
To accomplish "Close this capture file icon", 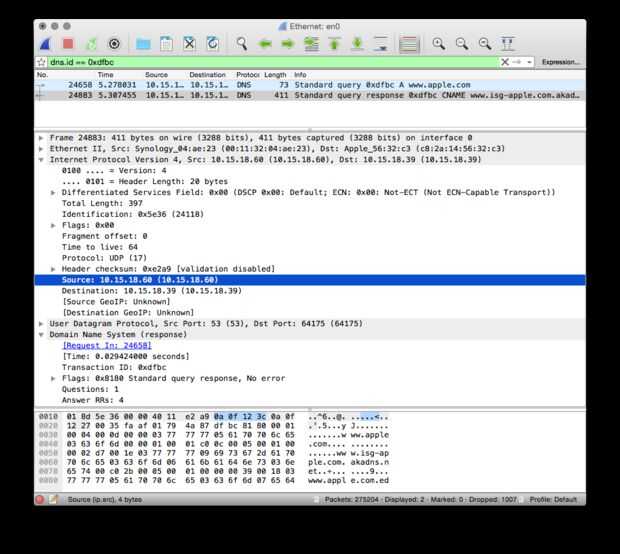I will (x=189, y=43).
